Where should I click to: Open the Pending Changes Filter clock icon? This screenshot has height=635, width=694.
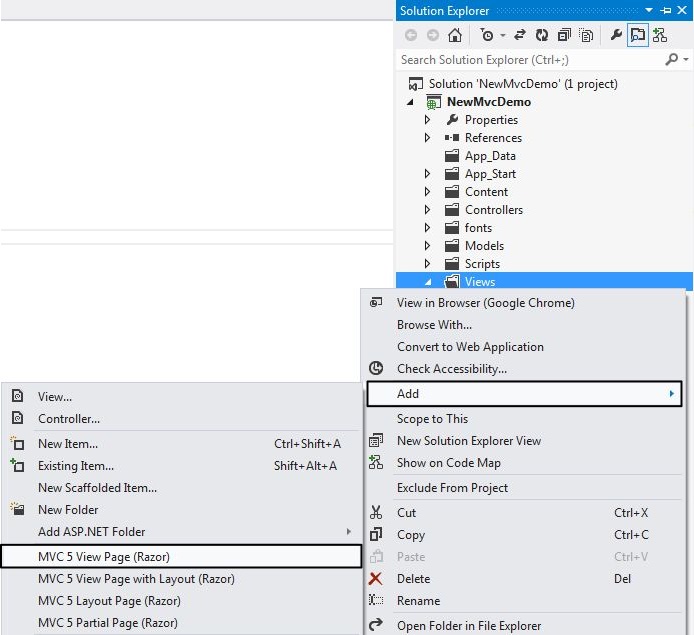click(486, 35)
